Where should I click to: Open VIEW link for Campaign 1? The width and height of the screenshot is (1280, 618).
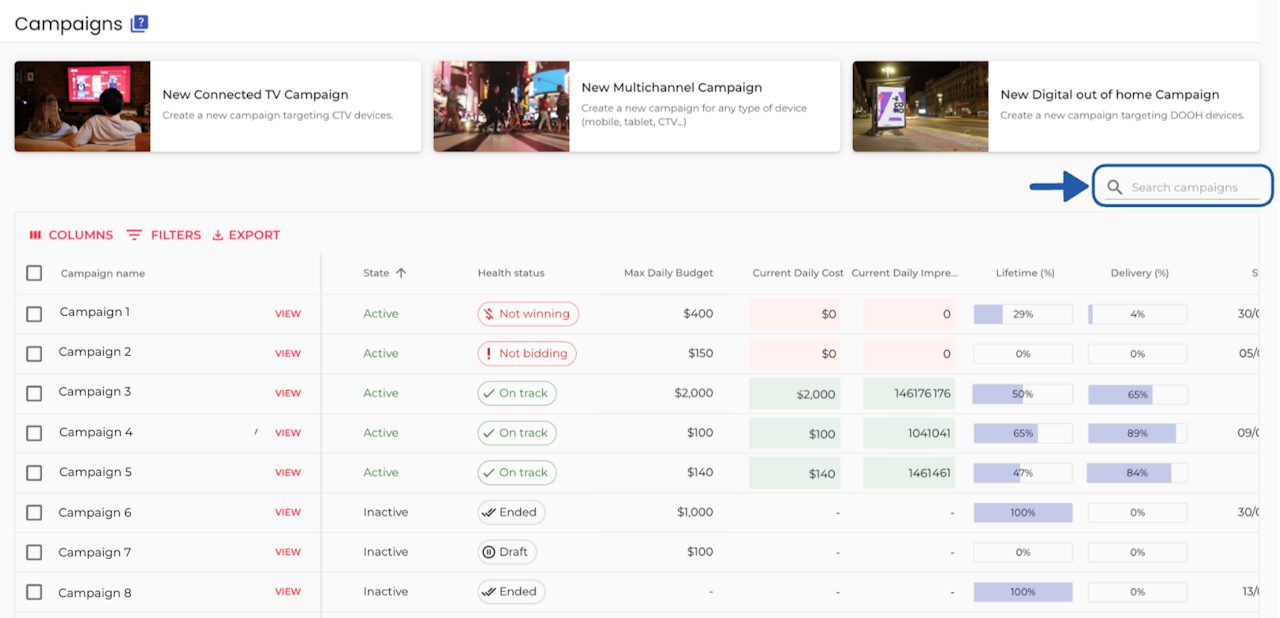(288, 314)
